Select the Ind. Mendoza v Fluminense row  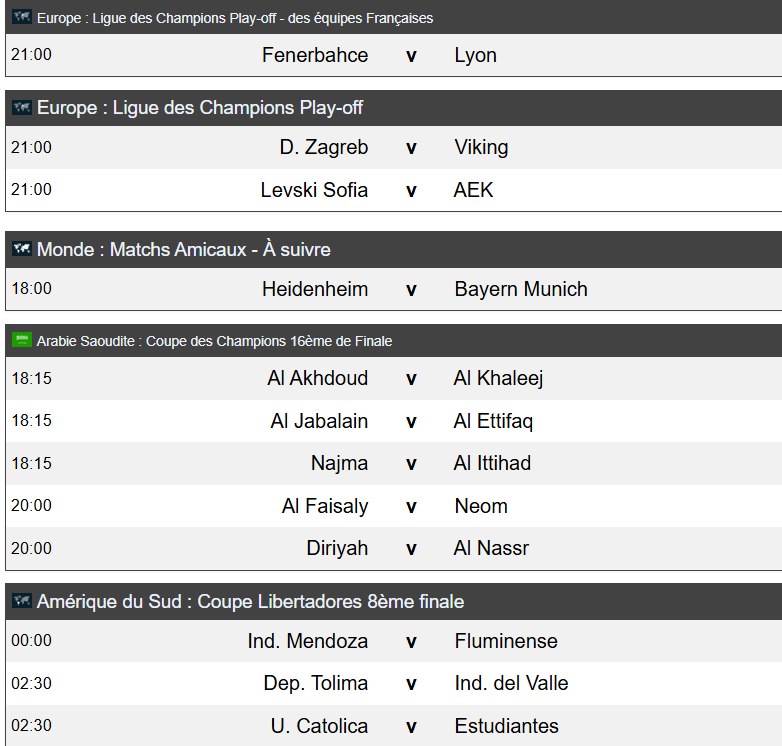(x=394, y=641)
